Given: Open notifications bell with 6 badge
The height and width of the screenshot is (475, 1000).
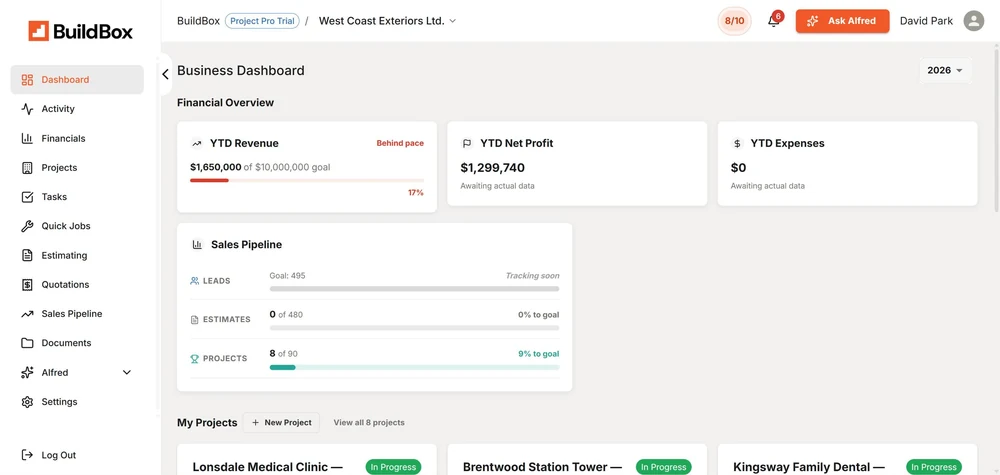Looking at the screenshot, I should click(x=774, y=20).
